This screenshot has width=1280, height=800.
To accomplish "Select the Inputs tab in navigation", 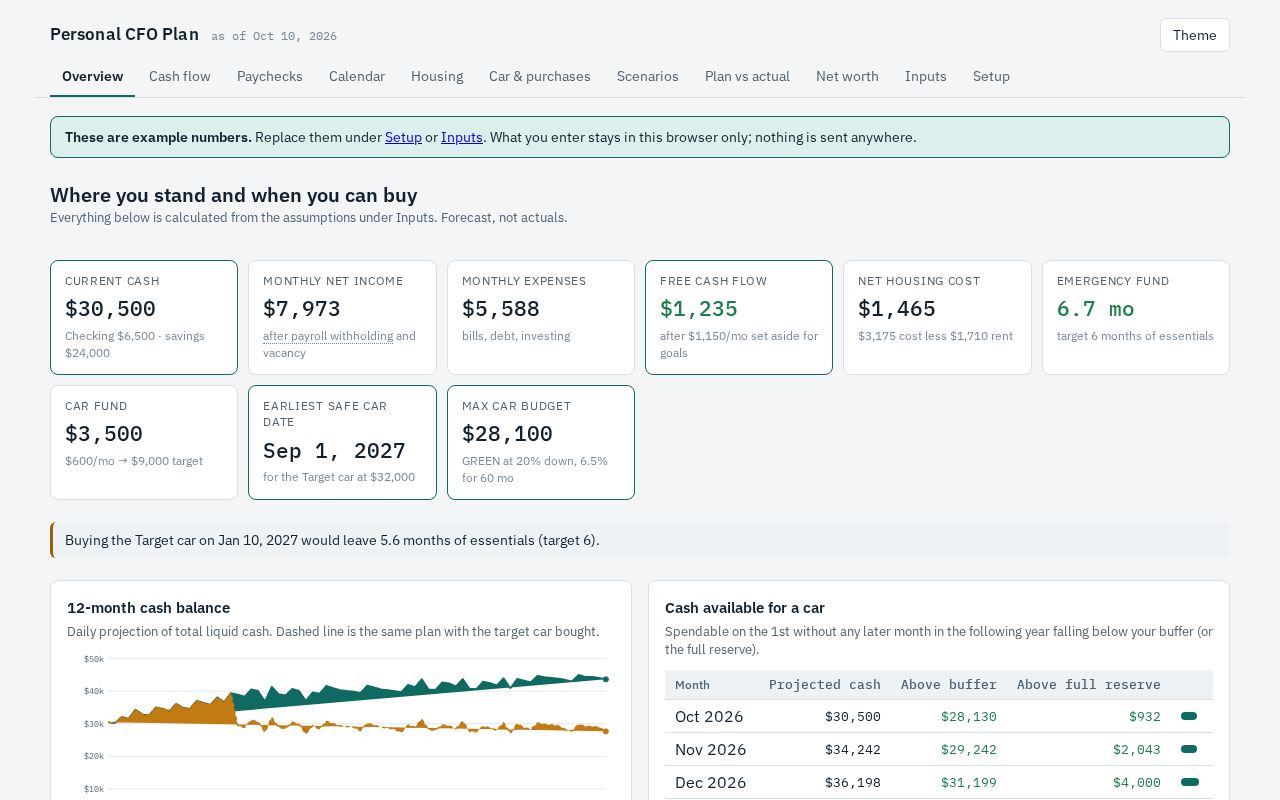I will pyautogui.click(x=926, y=76).
